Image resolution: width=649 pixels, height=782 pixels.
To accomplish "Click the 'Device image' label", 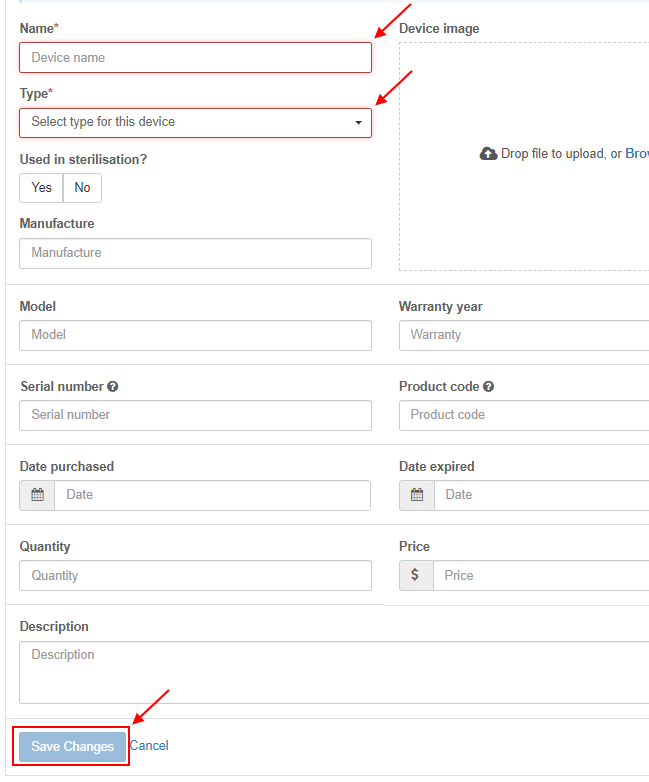I will pyautogui.click(x=439, y=29).
